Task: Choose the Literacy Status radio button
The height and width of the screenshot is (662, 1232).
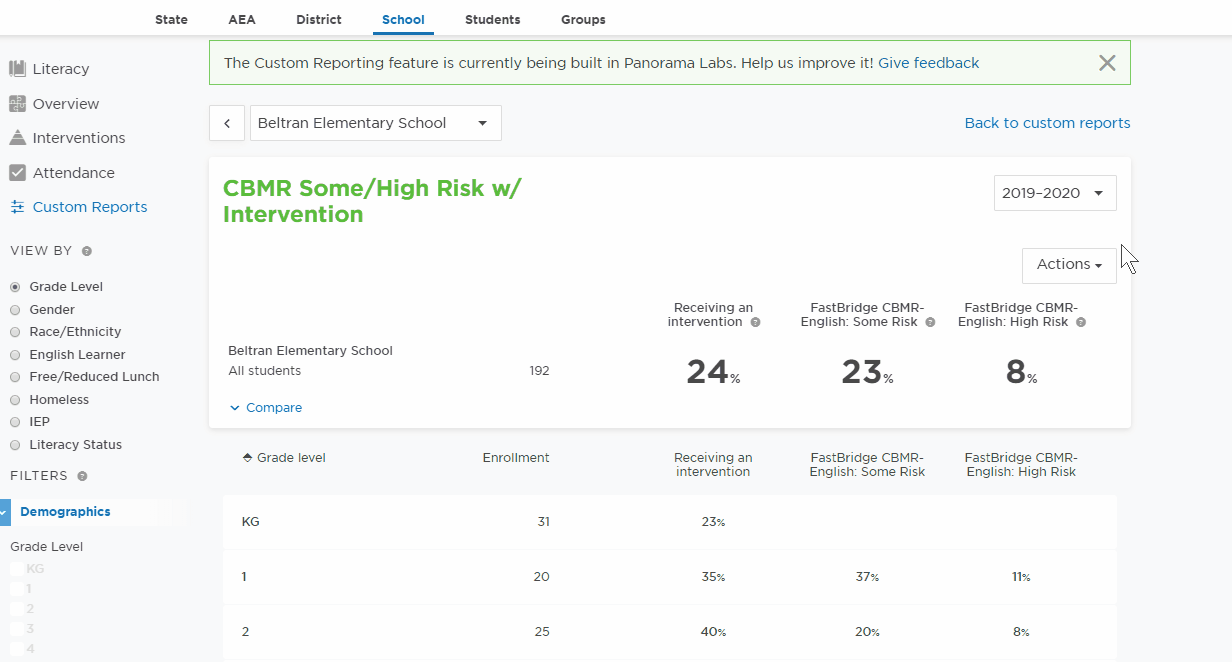Action: [15, 445]
